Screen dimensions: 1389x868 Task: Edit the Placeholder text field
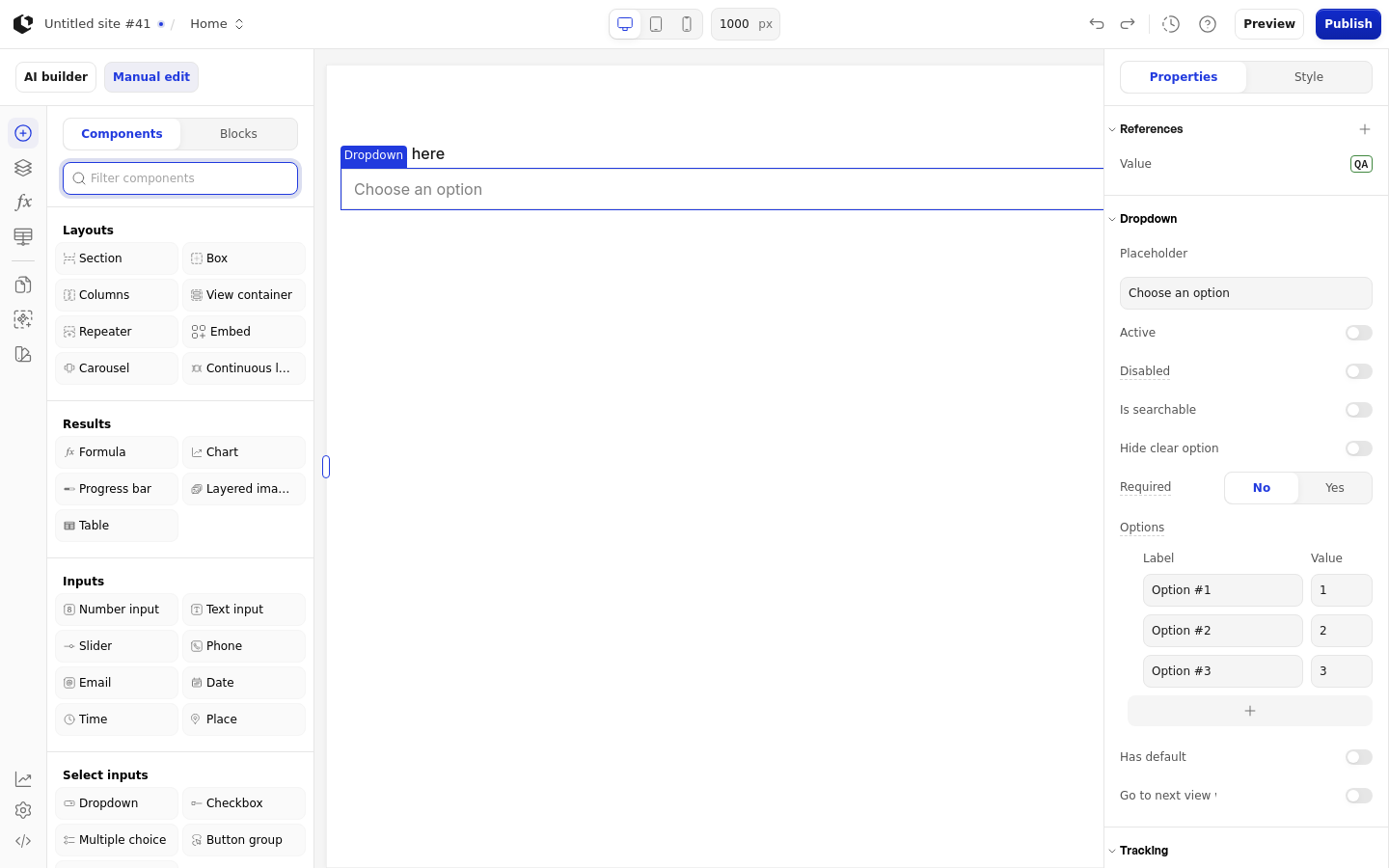click(x=1246, y=293)
